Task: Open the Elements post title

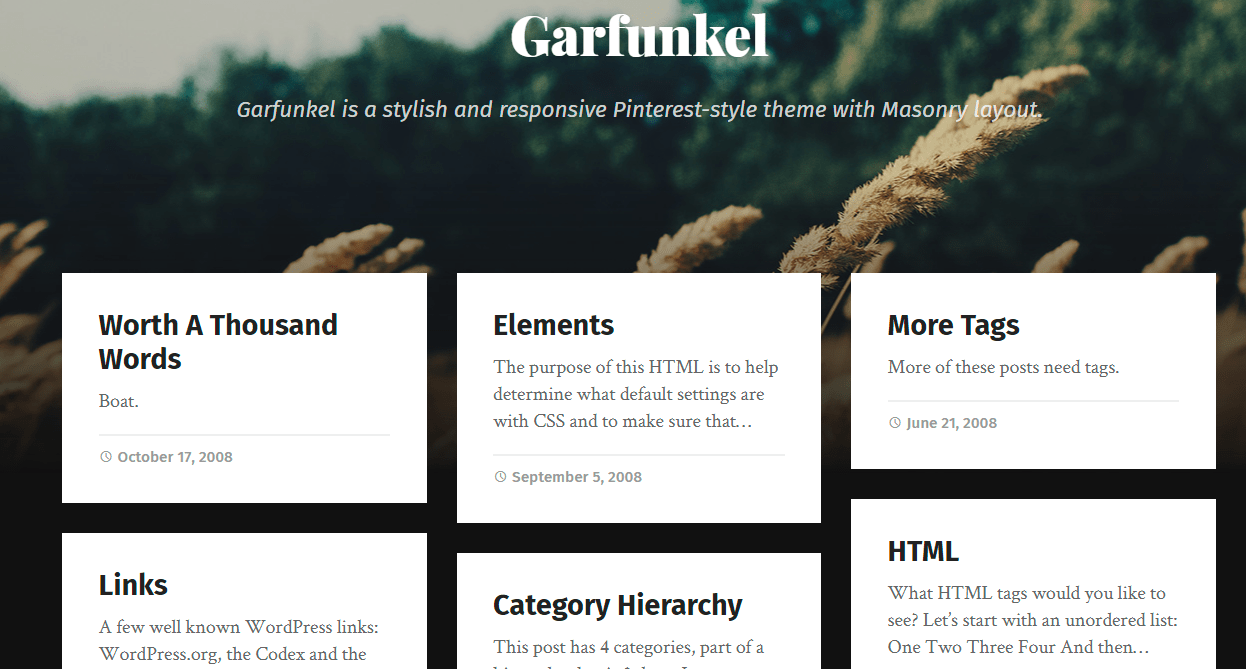Action: pos(553,325)
